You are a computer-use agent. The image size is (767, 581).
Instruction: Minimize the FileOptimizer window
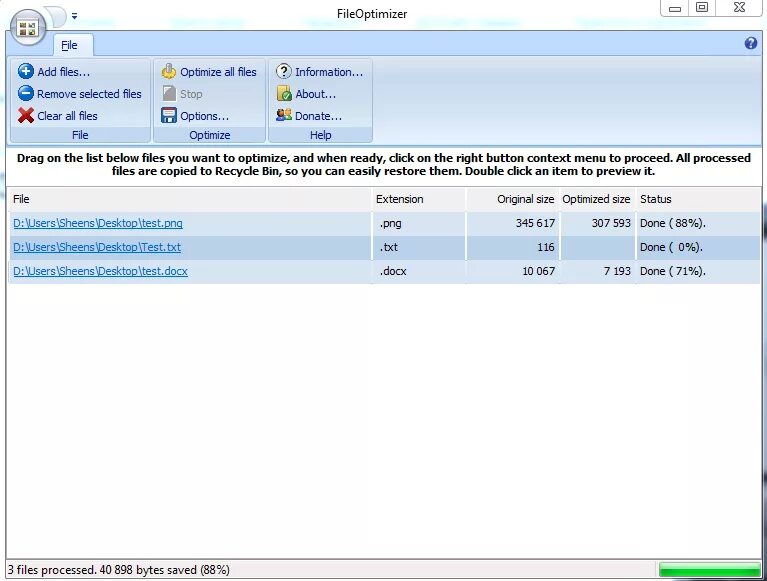point(675,8)
